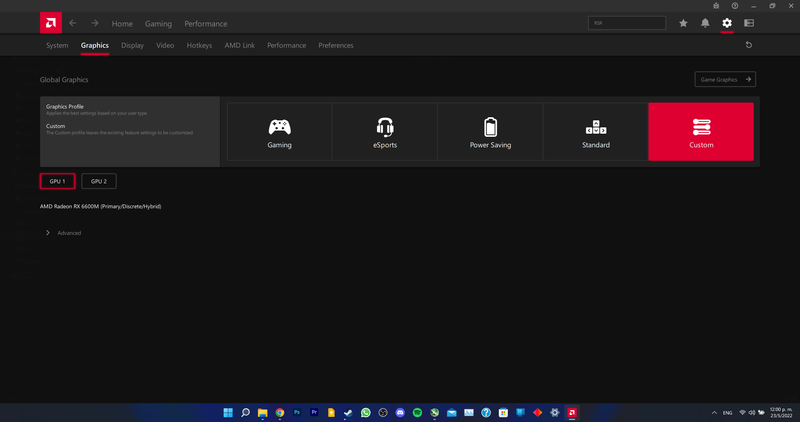This screenshot has height=422, width=800.
Task: Open the Windows Start menu
Action: point(228,412)
